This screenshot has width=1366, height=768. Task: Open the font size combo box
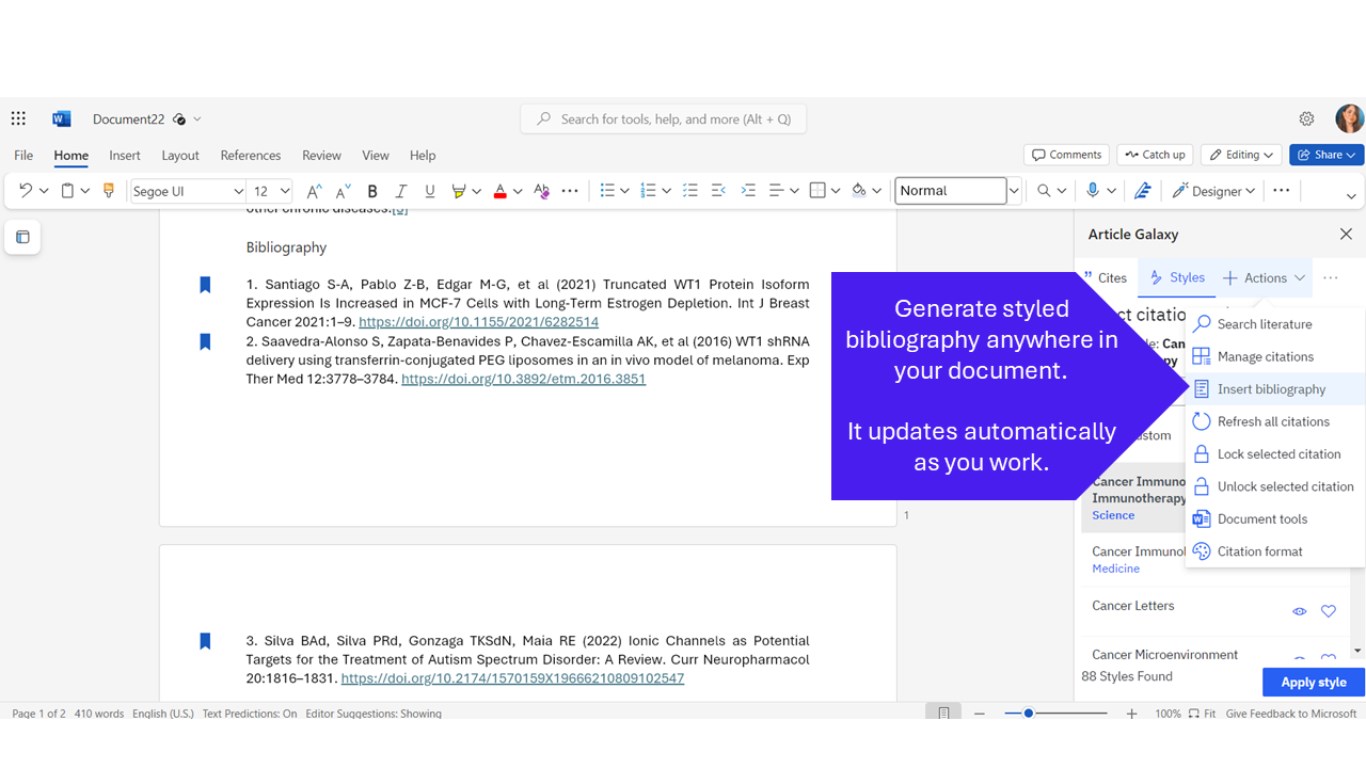(270, 191)
